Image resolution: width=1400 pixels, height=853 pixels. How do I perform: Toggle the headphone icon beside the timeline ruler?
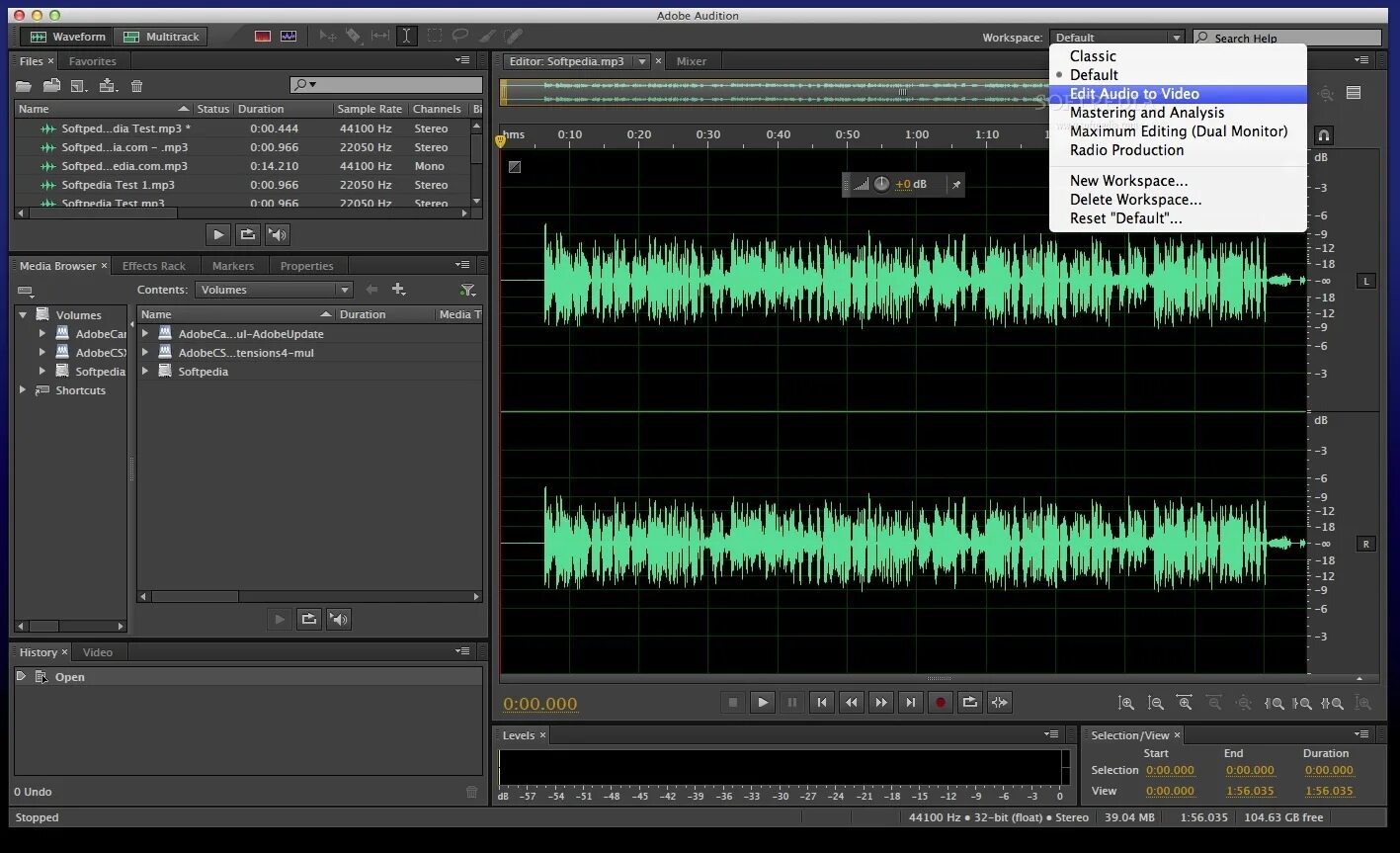pos(1324,135)
